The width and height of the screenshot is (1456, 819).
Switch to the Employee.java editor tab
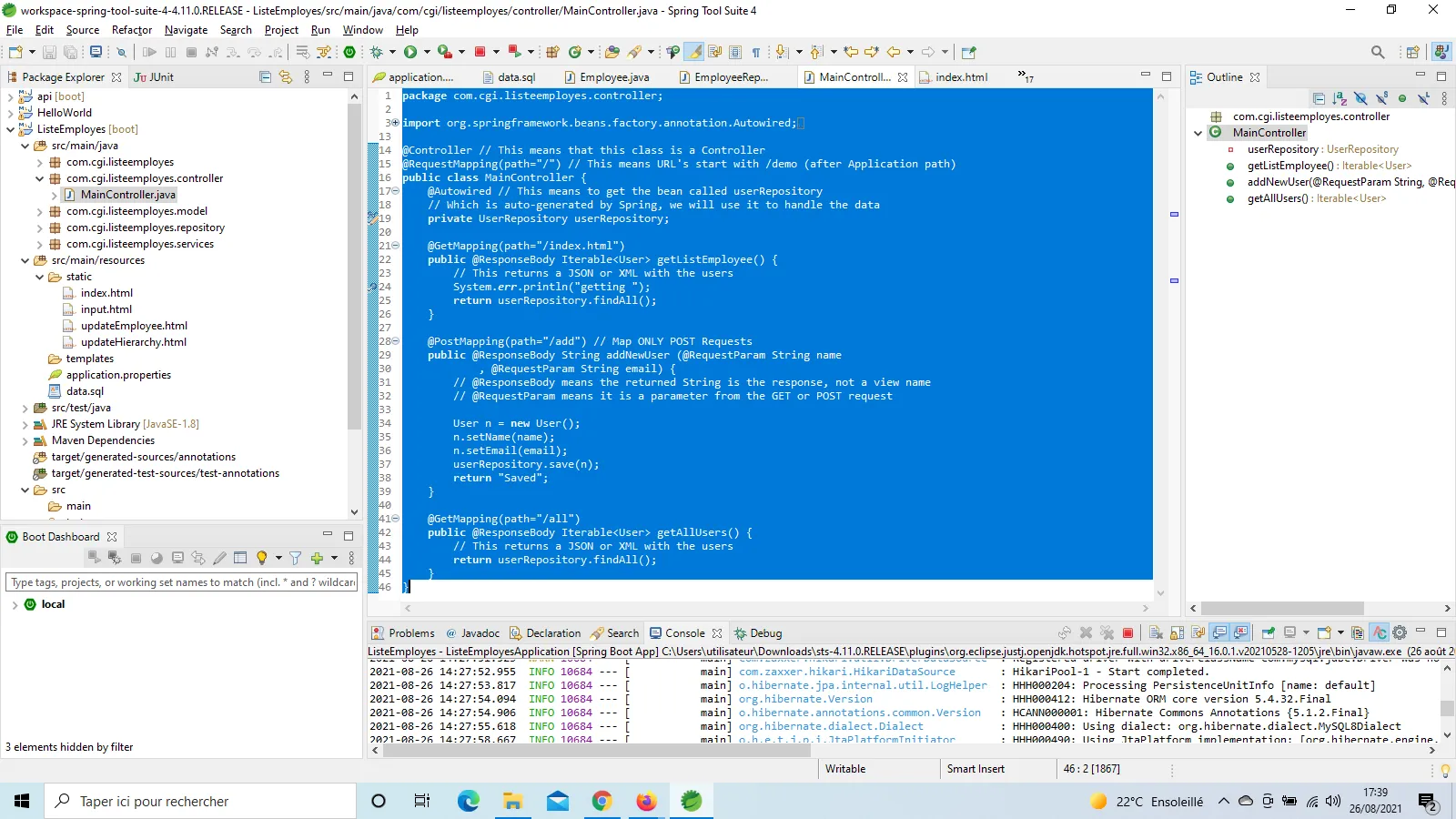(613, 77)
